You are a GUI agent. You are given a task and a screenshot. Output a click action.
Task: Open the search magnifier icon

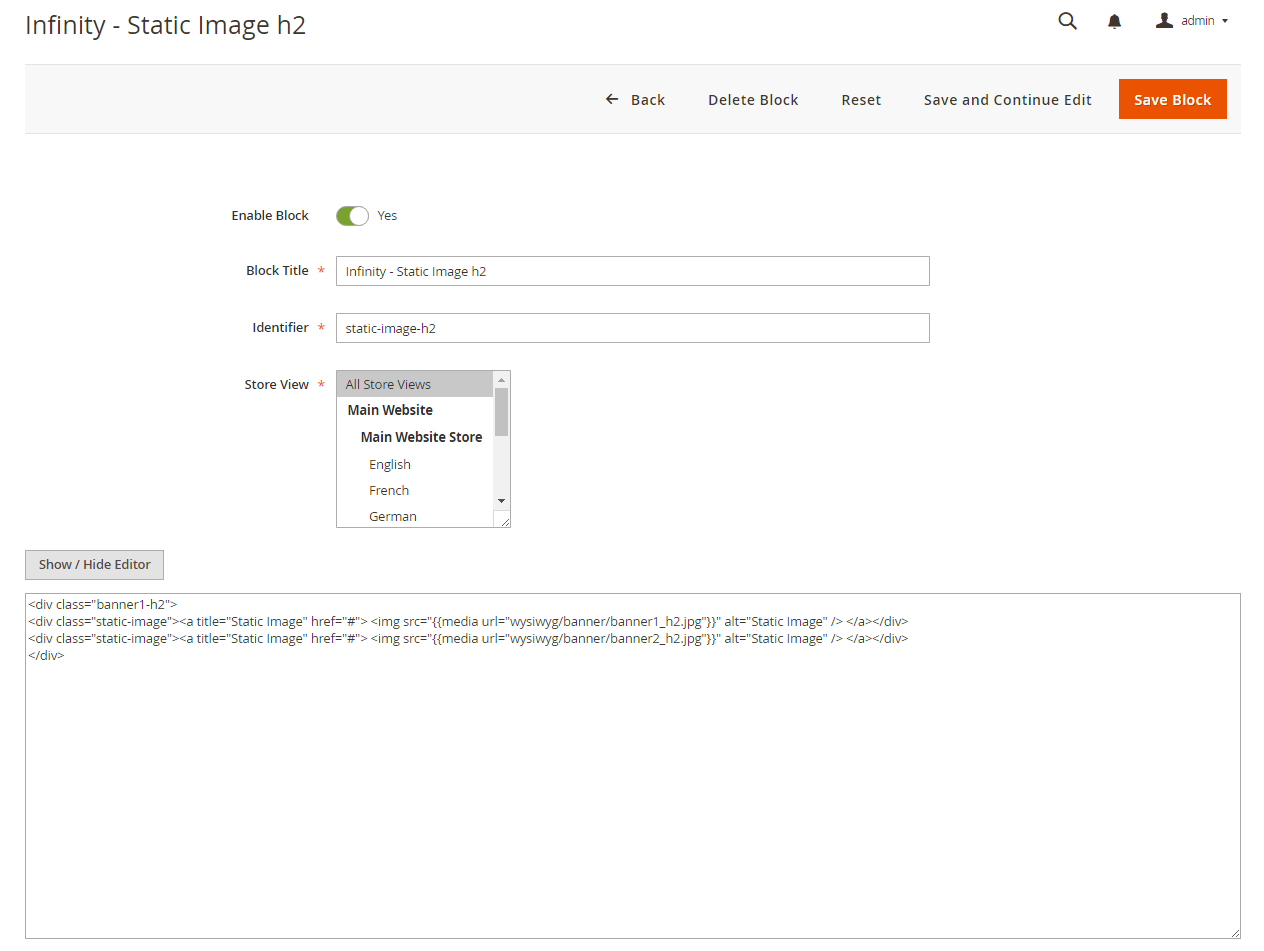click(x=1067, y=21)
